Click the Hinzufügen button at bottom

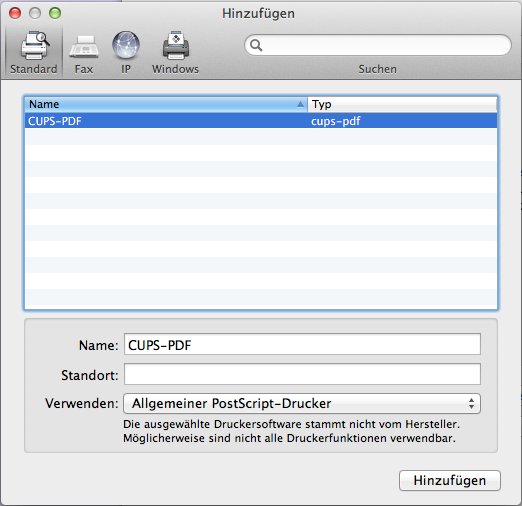(450, 480)
